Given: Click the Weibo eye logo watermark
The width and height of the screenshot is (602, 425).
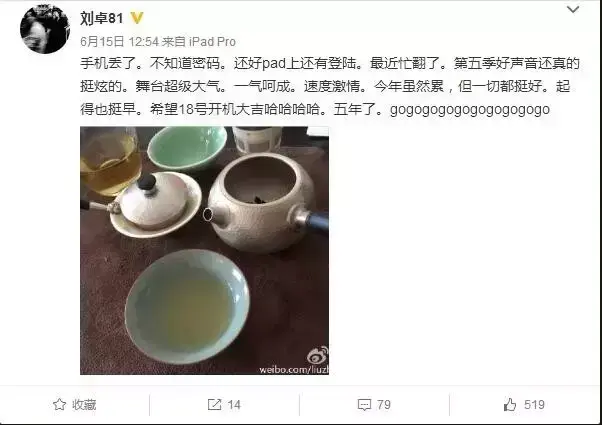Looking at the screenshot, I should [x=318, y=356].
